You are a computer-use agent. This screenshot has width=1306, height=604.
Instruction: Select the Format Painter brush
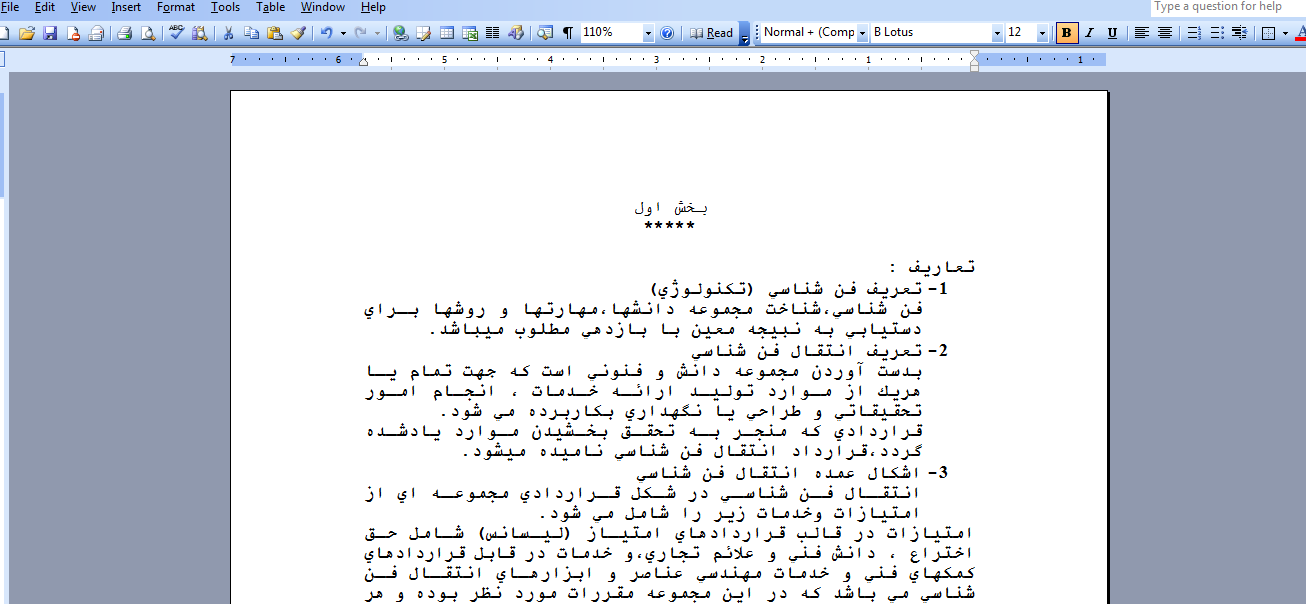[298, 33]
